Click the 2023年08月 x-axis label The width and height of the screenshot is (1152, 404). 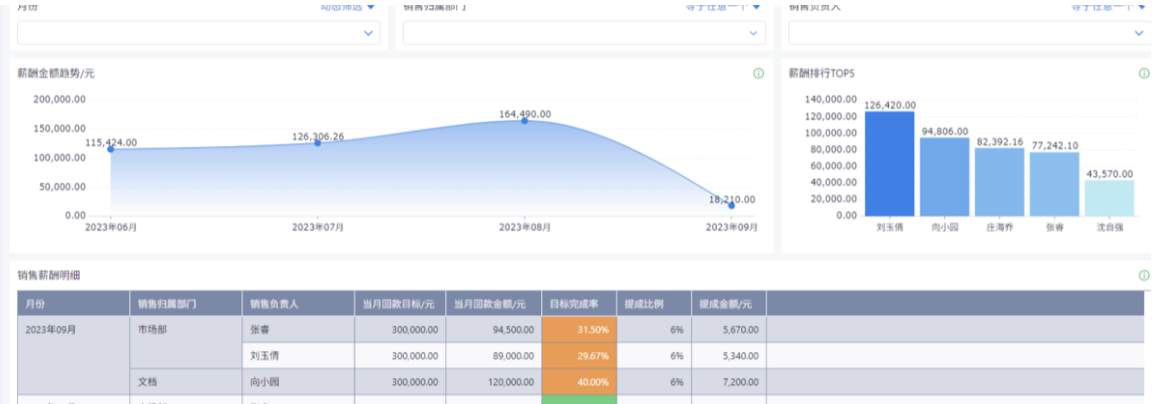point(525,228)
